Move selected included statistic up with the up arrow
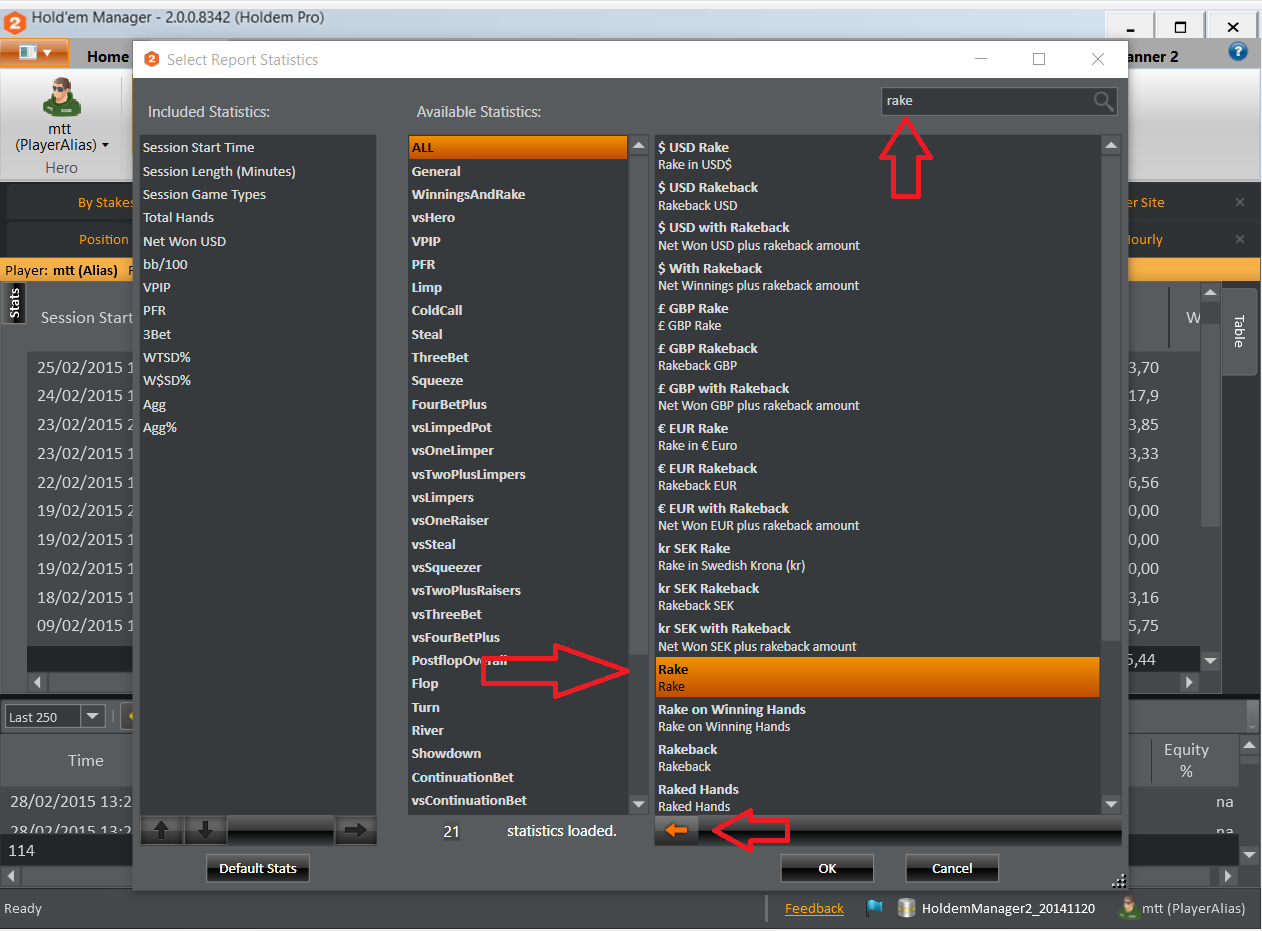This screenshot has width=1262, height=931. 161,830
